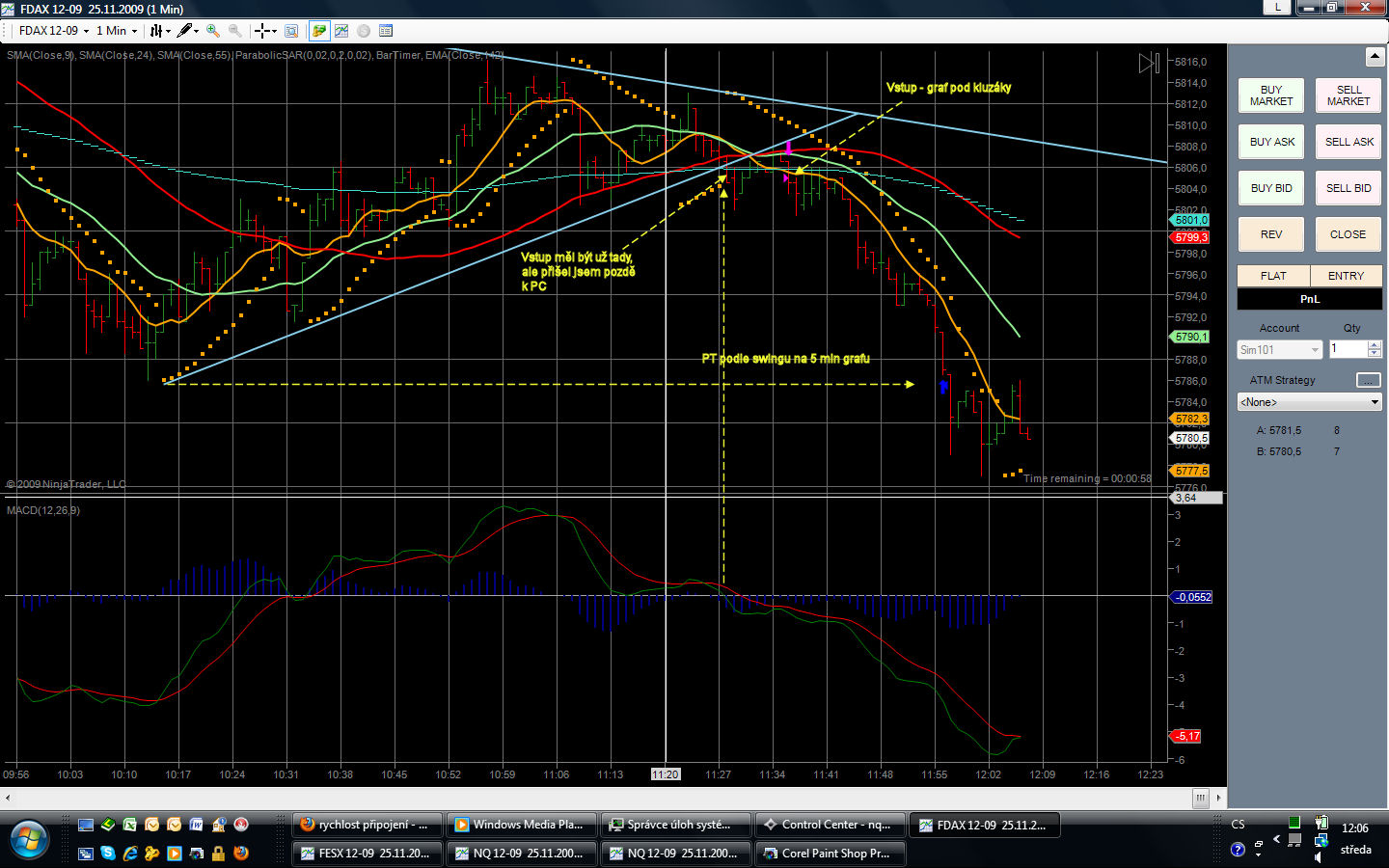Open the 1 Min interval dropdown
The width and height of the screenshot is (1389, 868).
[x=117, y=31]
